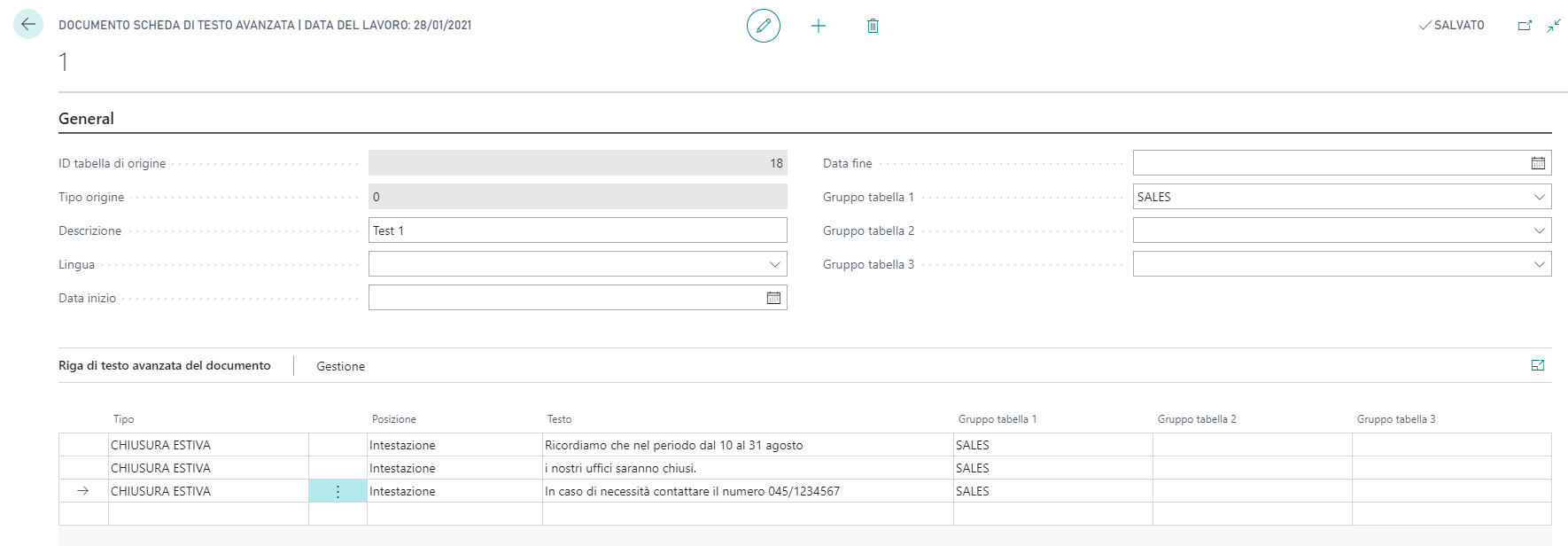Click the pencil edit icon

pos(763,26)
